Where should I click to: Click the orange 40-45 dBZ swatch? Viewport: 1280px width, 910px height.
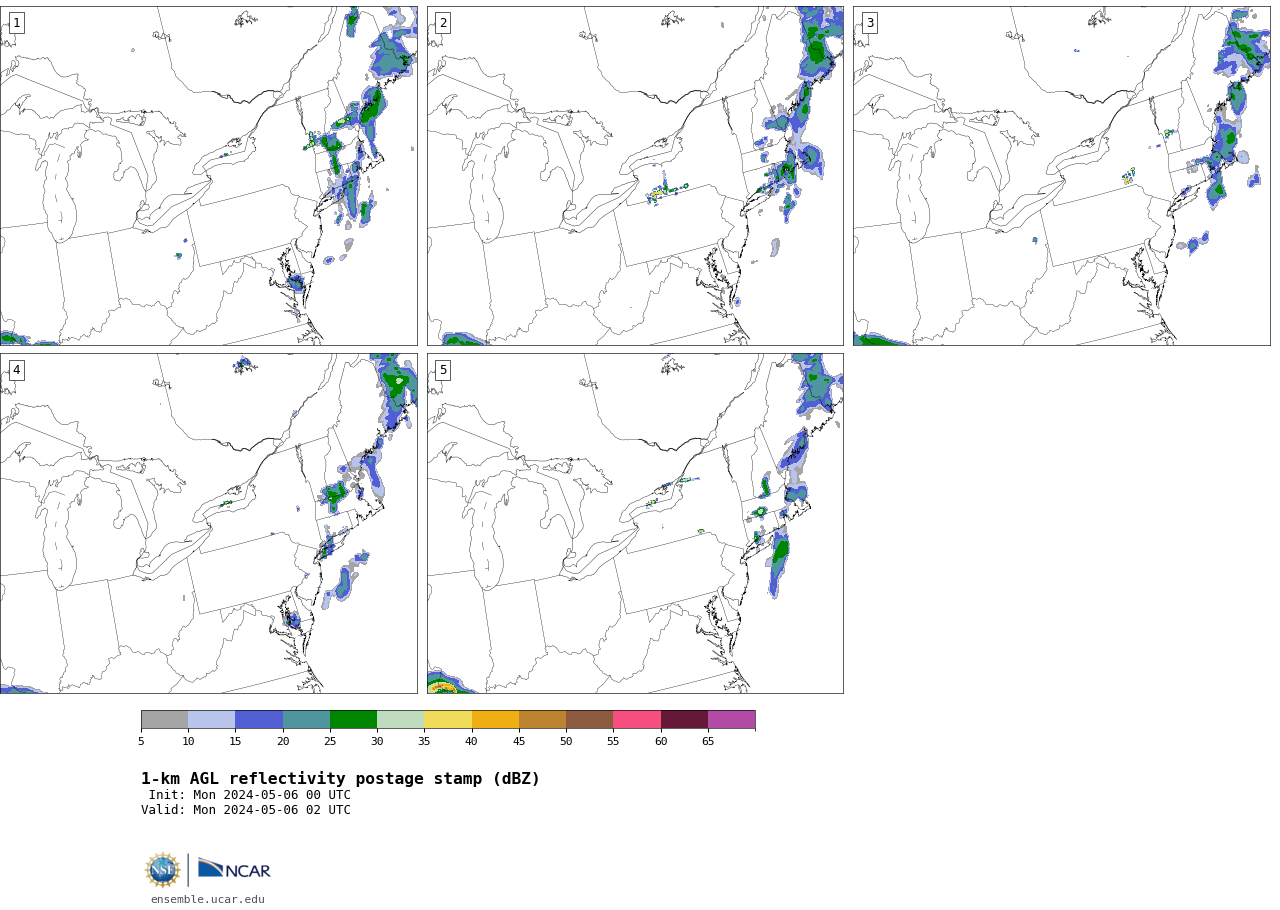click(495, 720)
